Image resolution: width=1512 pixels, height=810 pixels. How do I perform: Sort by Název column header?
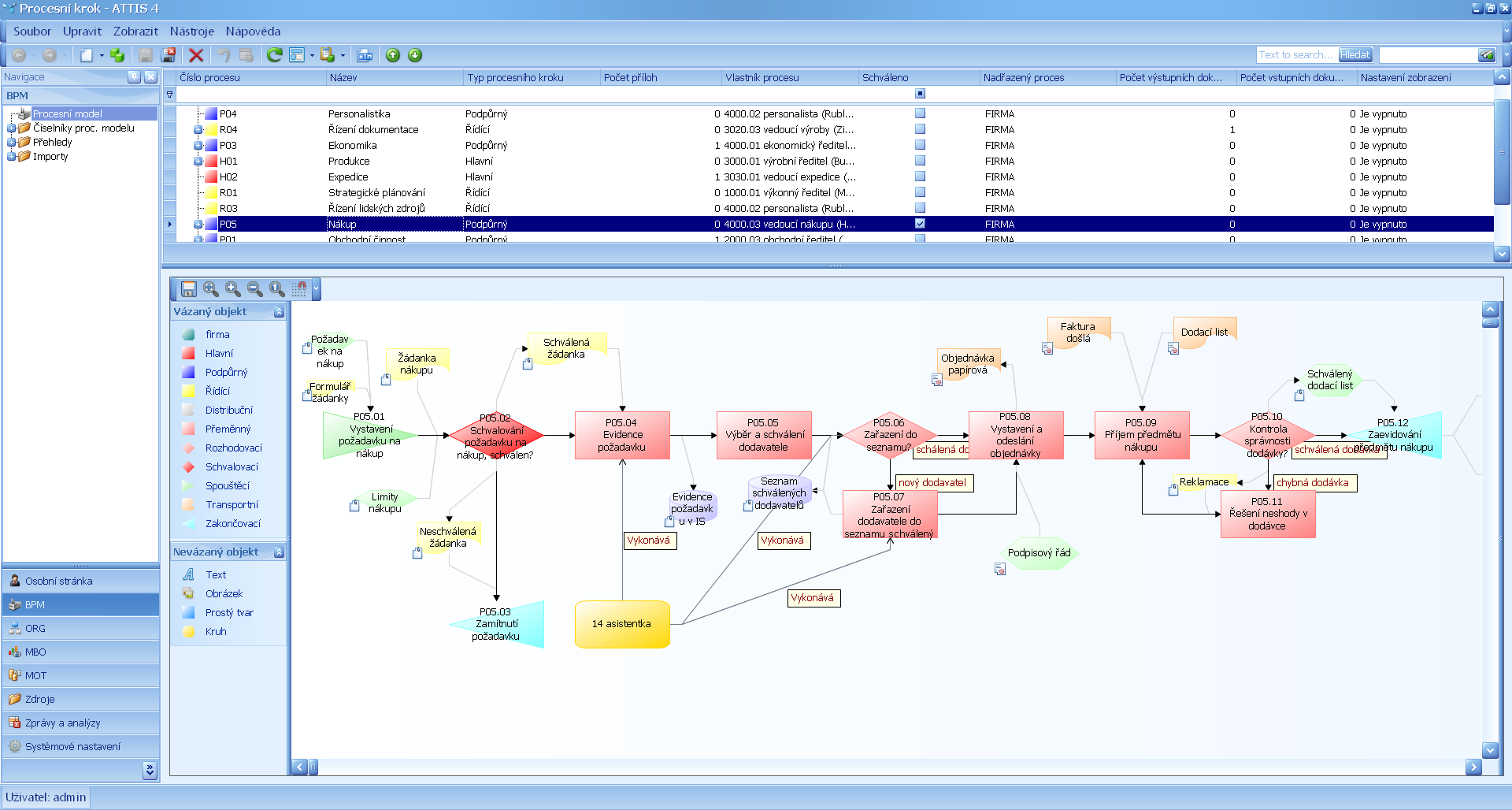click(x=395, y=77)
